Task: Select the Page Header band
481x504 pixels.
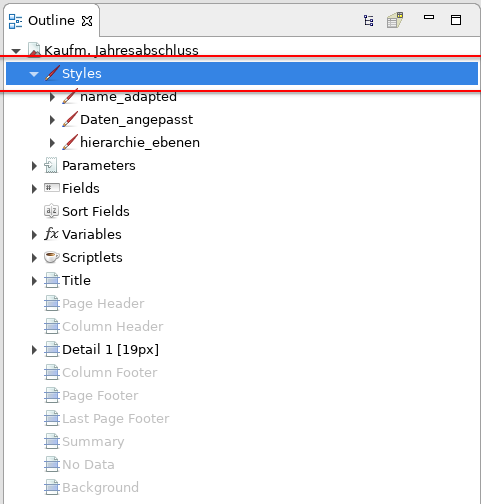Action: pyautogui.click(x=103, y=303)
